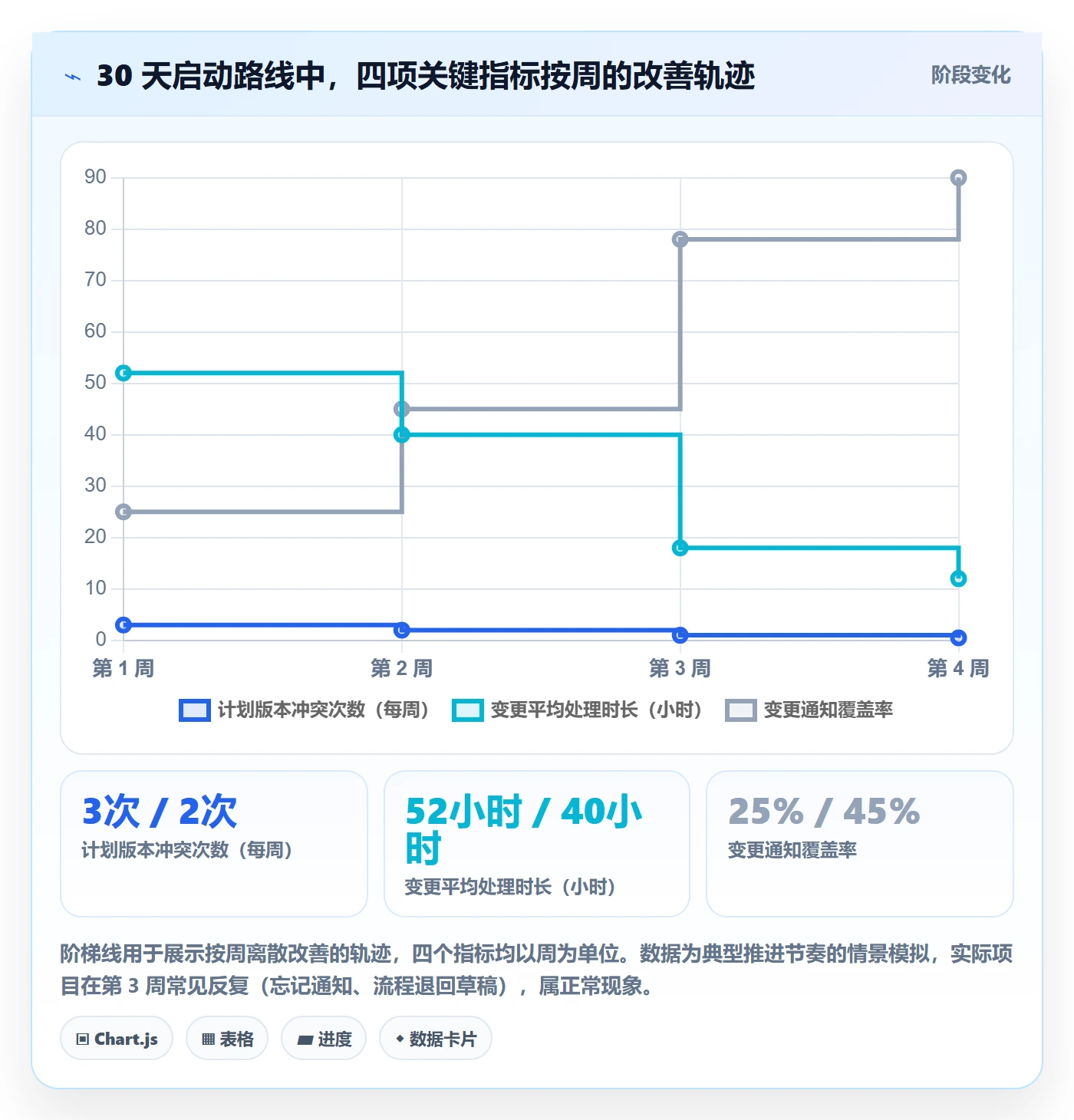The image size is (1074, 1120).
Task: Select the 进度 tag chip
Action: (324, 1039)
